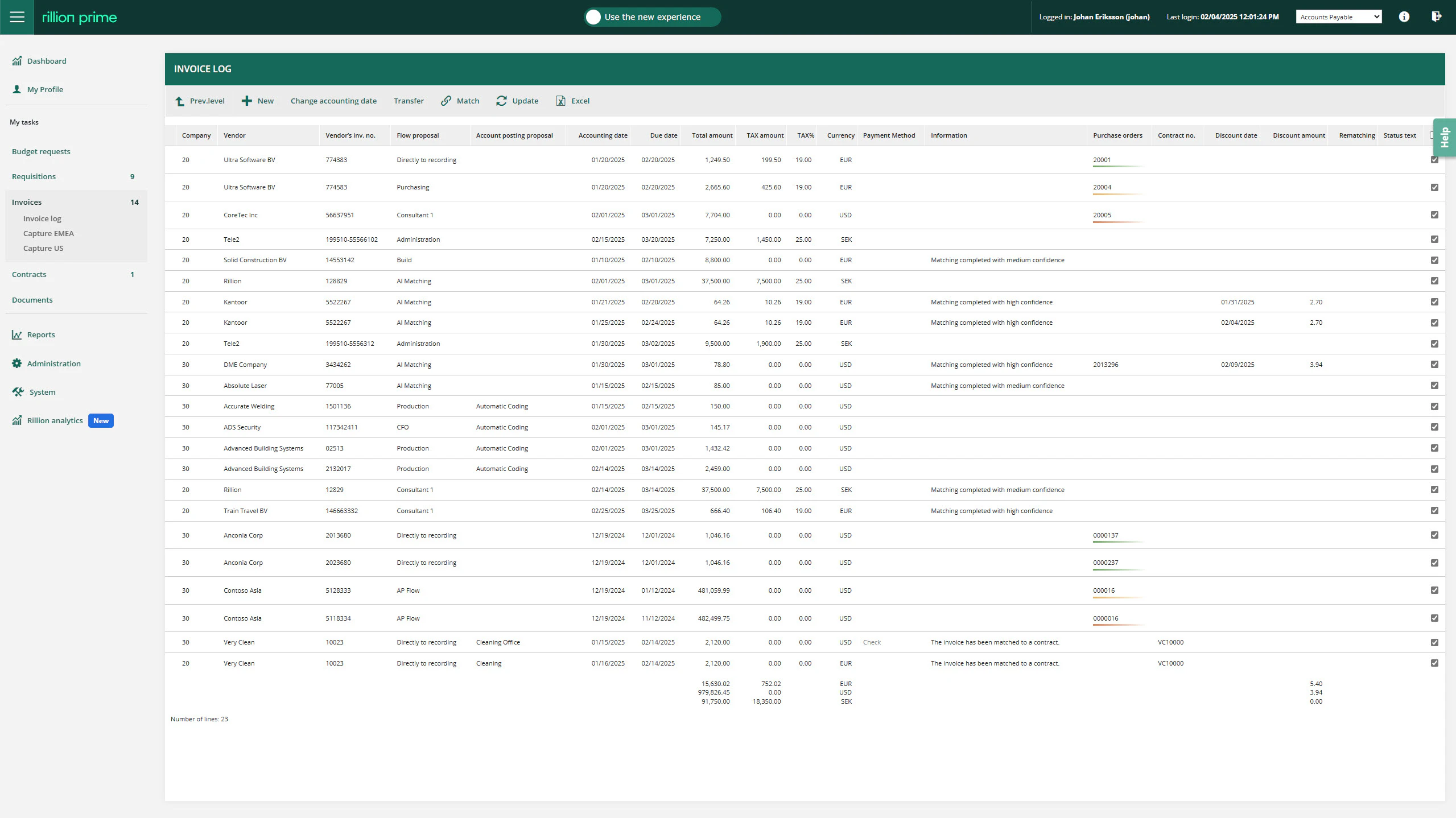
Task: Click the Update refresh icon
Action: [501, 101]
